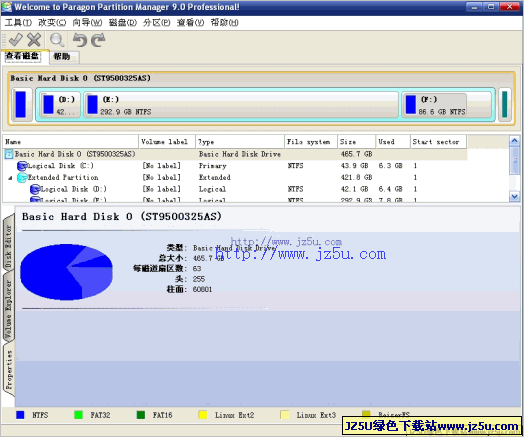Click the Extended Partition icon
524x437 pixels.
tap(22, 177)
